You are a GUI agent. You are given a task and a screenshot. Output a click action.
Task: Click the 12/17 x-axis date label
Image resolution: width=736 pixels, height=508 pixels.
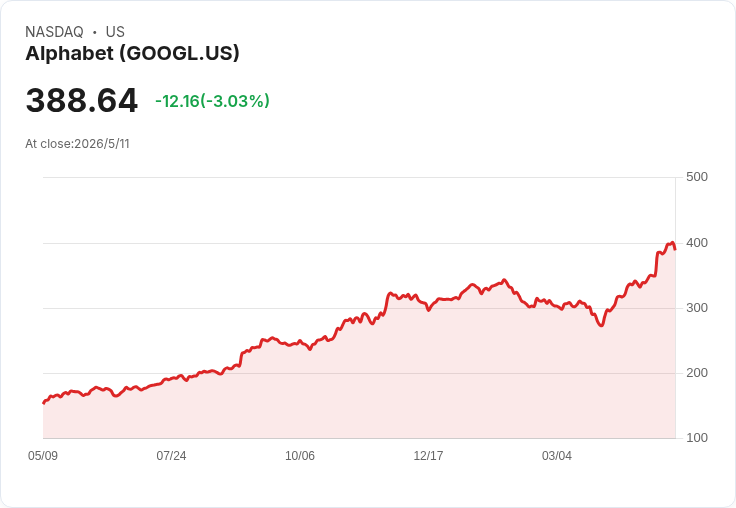point(428,456)
